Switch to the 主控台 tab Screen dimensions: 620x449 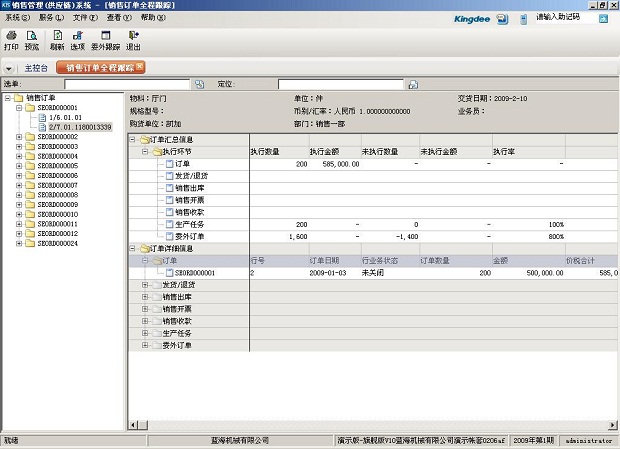click(x=37, y=68)
